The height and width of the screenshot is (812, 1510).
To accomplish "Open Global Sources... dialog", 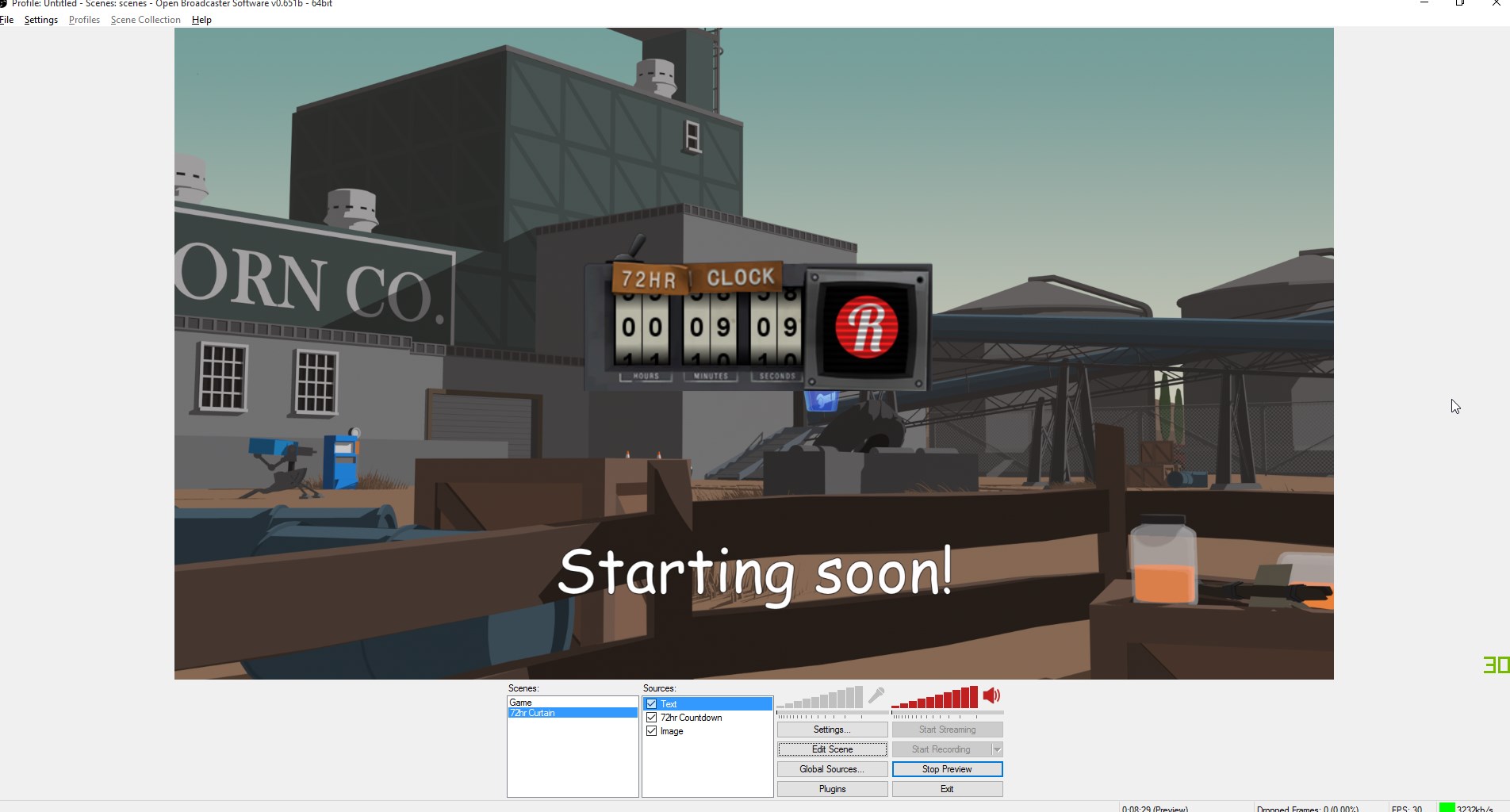I will pyautogui.click(x=832, y=769).
